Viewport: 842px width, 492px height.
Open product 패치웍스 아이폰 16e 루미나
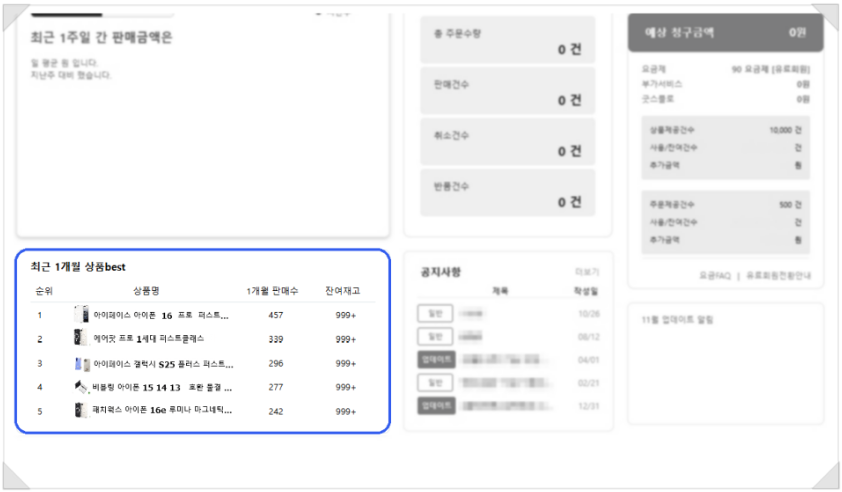(x=162, y=410)
